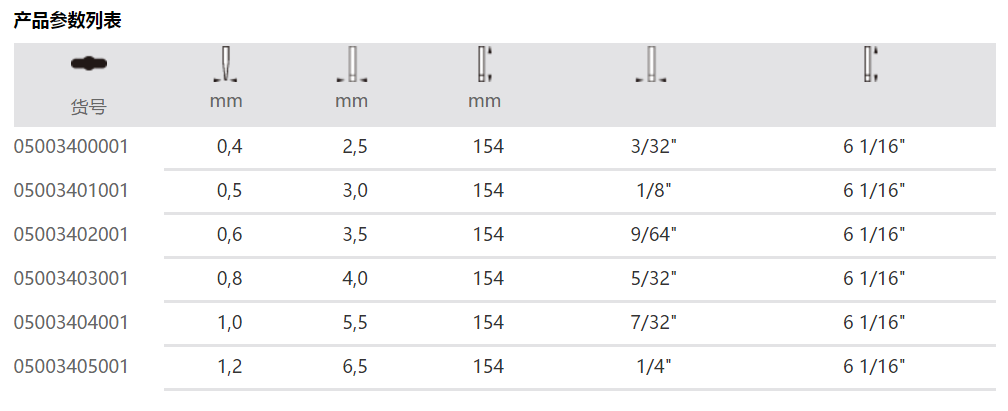Click the 产品参数列表 heading
1008x411 pixels.
click(x=67, y=20)
